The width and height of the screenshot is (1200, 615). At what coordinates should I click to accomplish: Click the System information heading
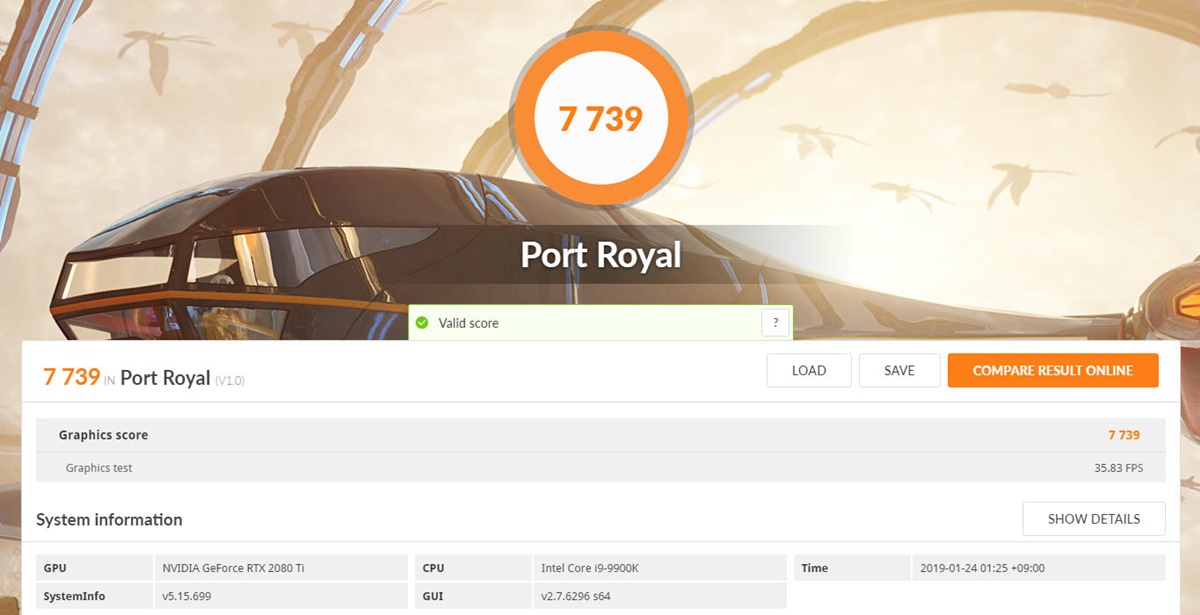[109, 520]
